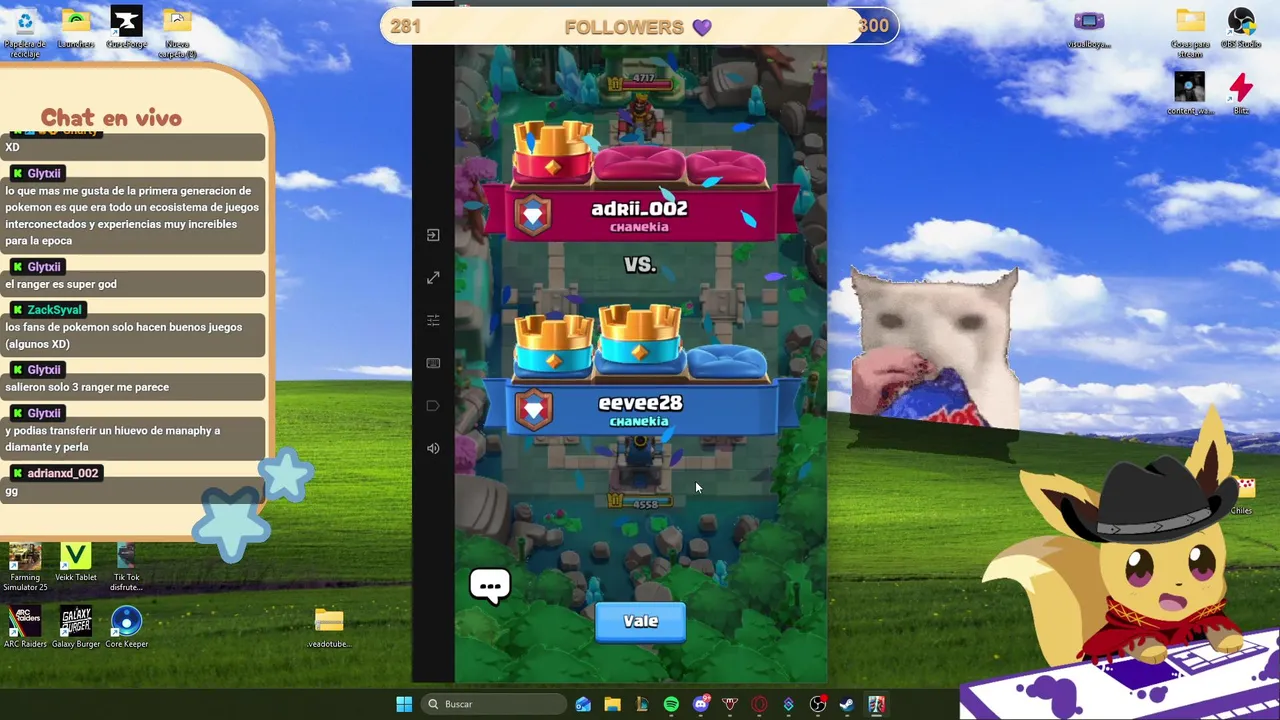Open Farming Simulator 25 desktop shortcut
The width and height of the screenshot is (1280, 720).
pyautogui.click(x=25, y=567)
